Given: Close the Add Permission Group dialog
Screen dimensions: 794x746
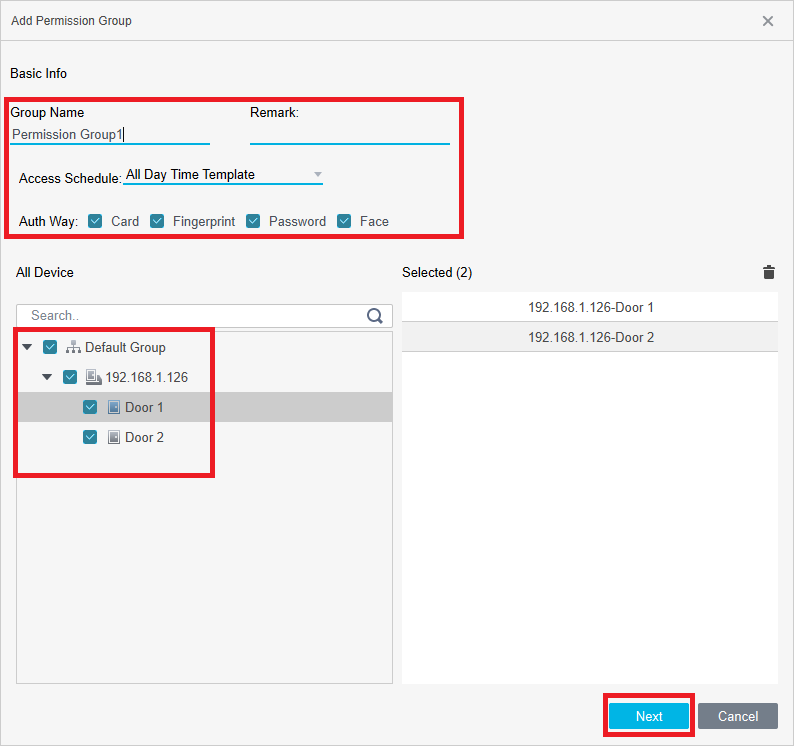Looking at the screenshot, I should tap(768, 21).
